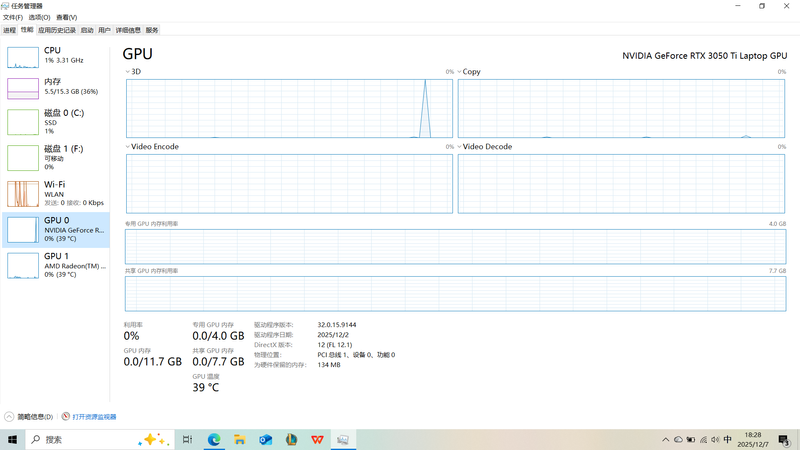Click the resource monitor icon at bottom
Viewport: 800px width, 450px height.
tap(66, 417)
